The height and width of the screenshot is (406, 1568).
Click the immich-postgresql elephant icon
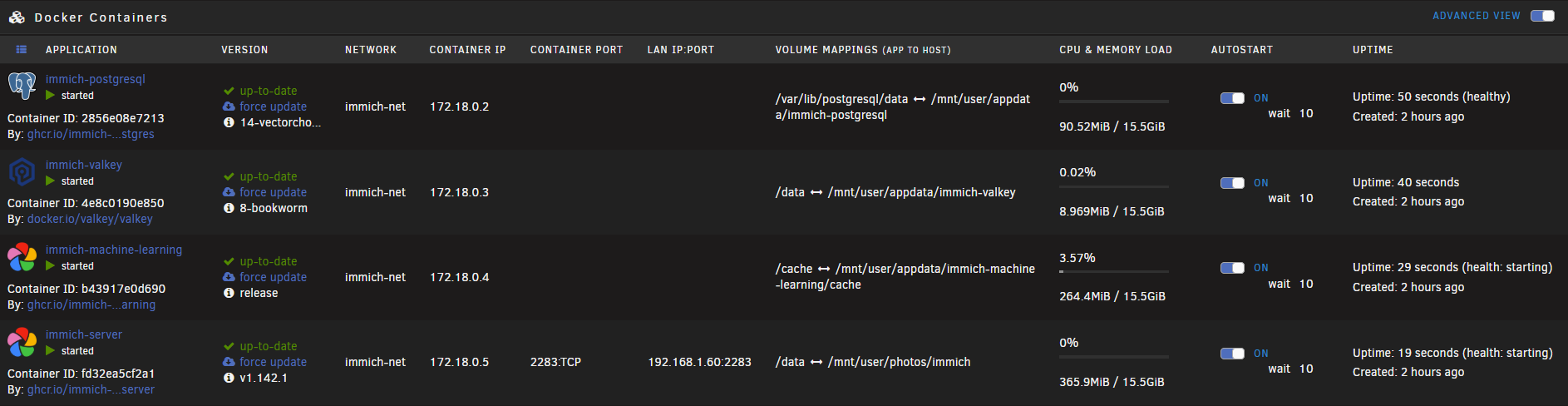pyautogui.click(x=22, y=87)
